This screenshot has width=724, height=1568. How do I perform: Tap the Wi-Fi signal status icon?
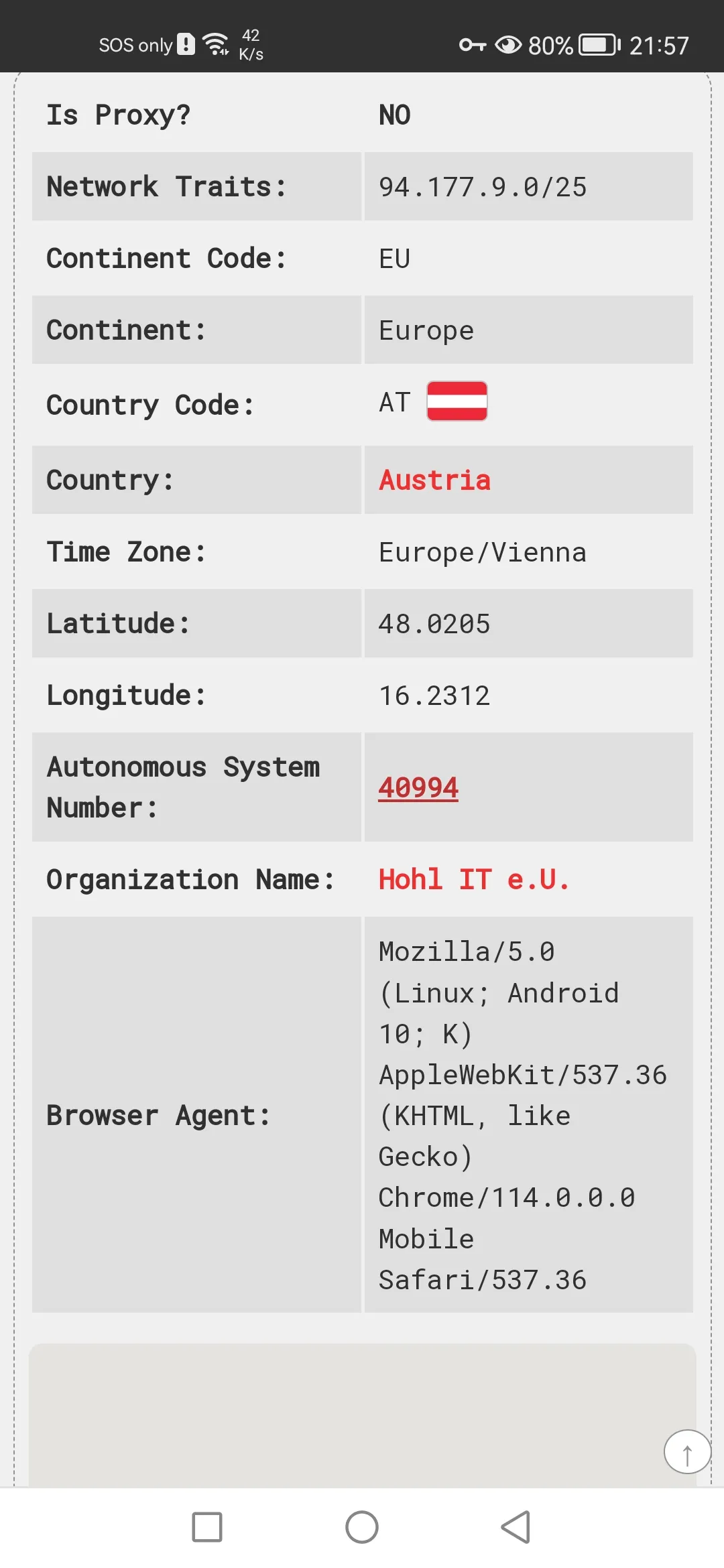(x=216, y=44)
